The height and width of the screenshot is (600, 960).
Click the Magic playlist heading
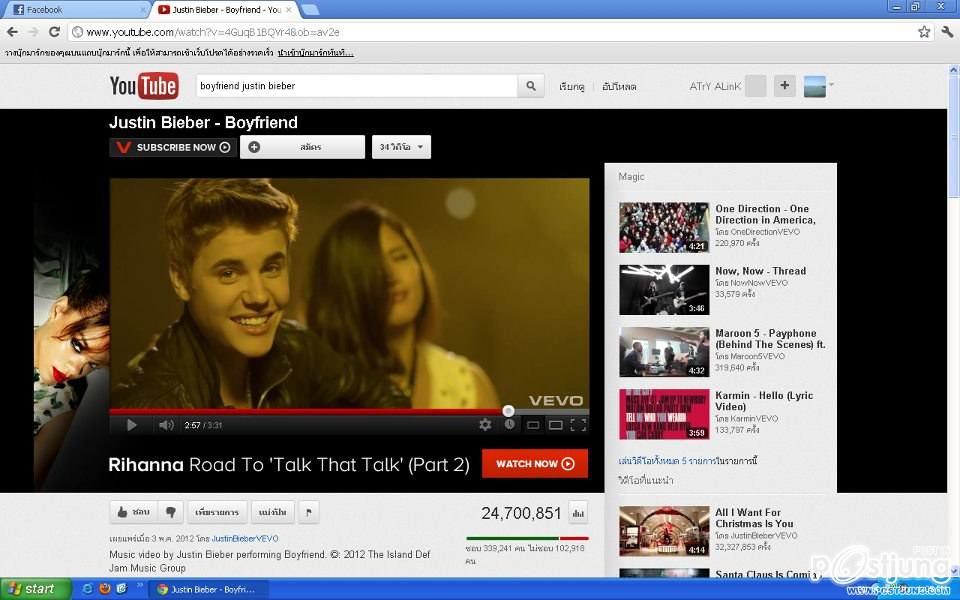631,176
